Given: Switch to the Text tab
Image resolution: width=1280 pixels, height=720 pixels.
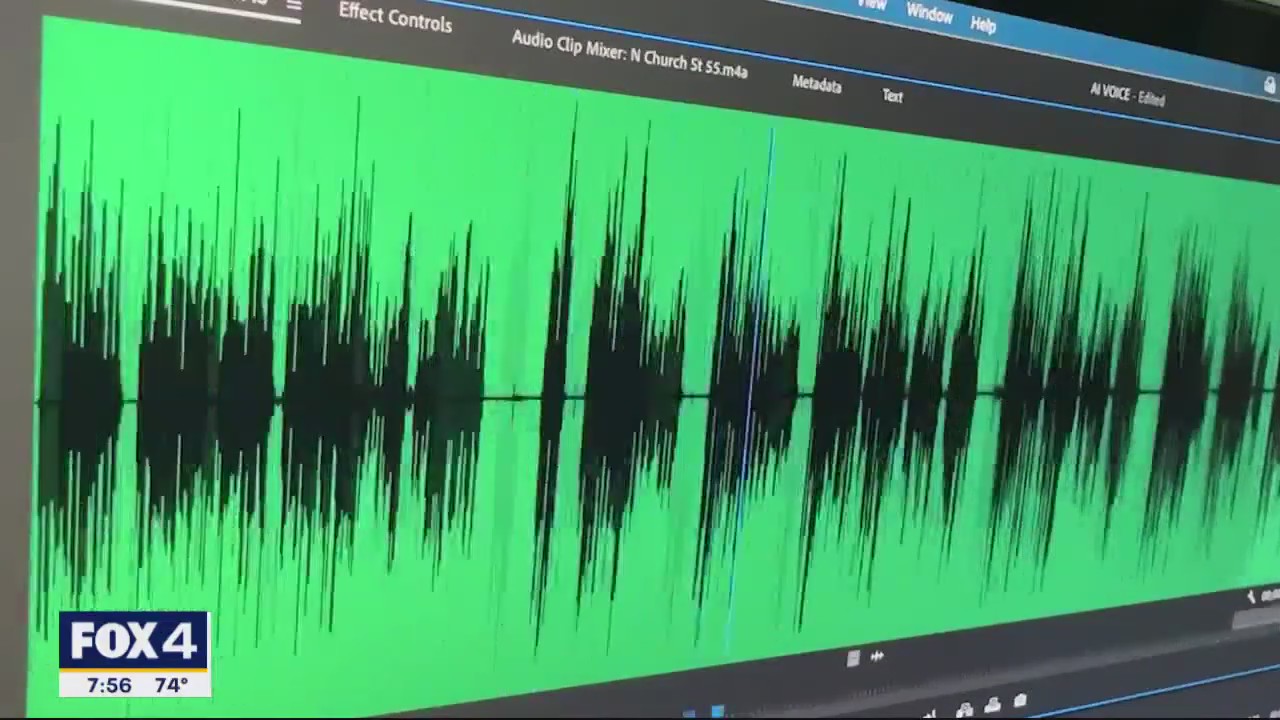Looking at the screenshot, I should (x=892, y=96).
